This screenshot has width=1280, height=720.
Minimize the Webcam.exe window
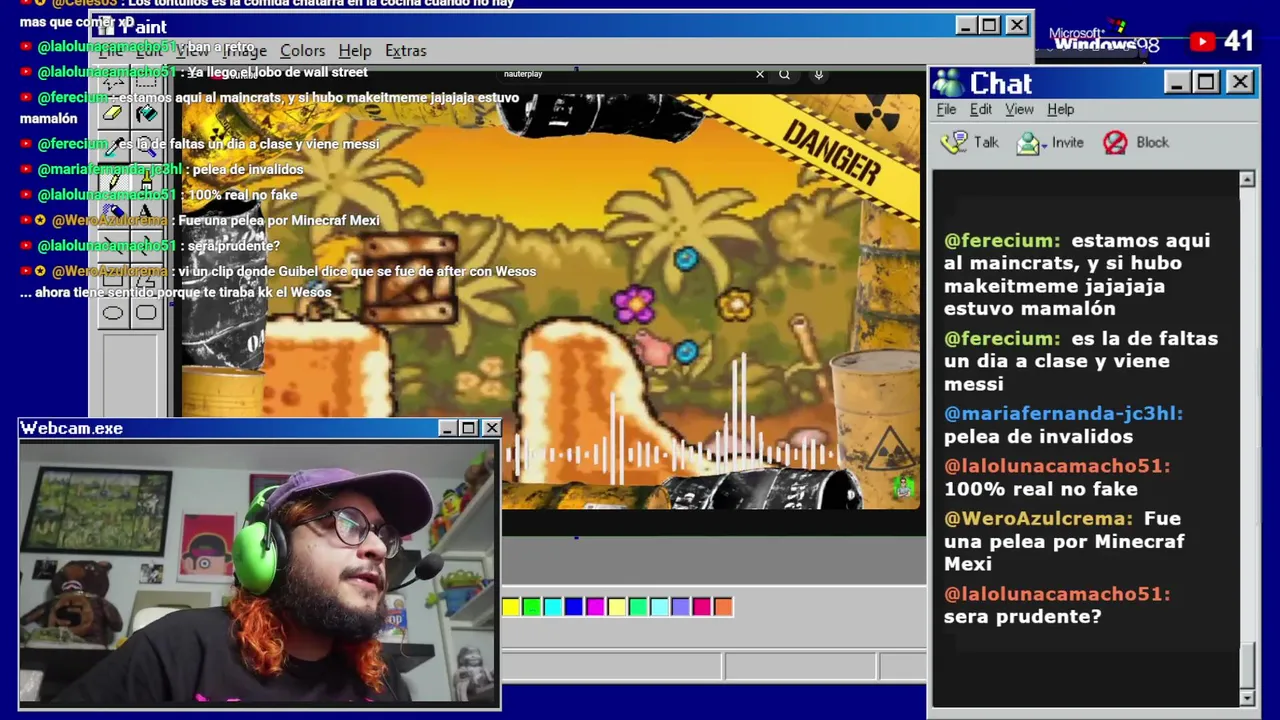tap(447, 428)
